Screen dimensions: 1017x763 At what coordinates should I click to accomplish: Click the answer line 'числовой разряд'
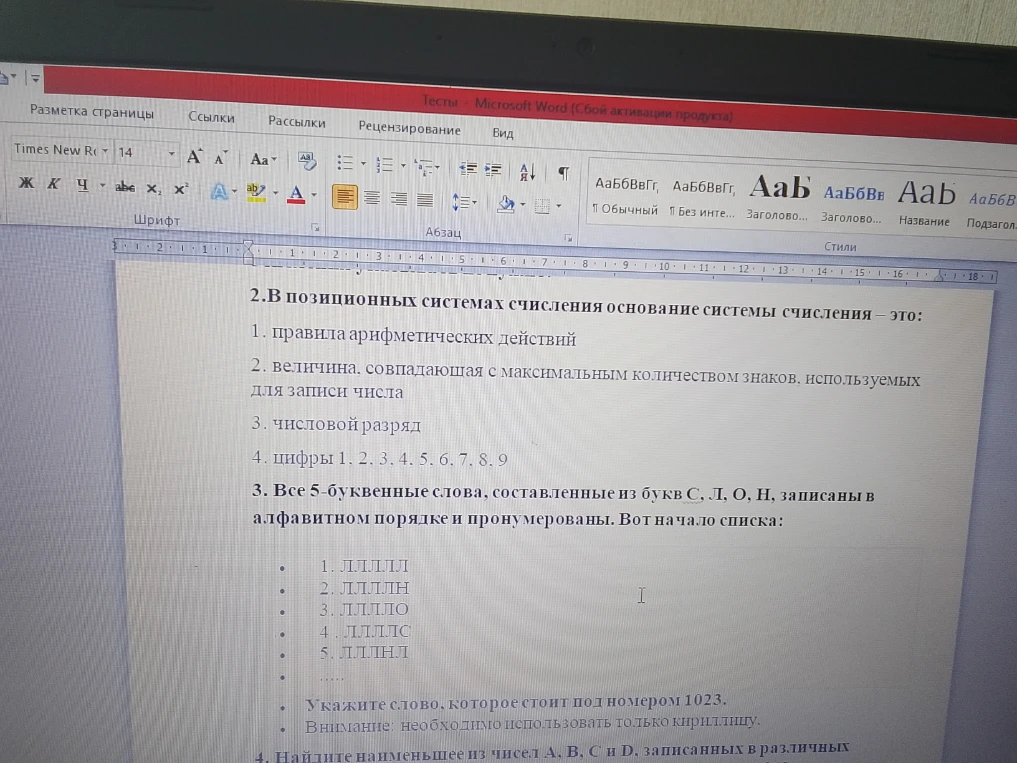pos(336,425)
